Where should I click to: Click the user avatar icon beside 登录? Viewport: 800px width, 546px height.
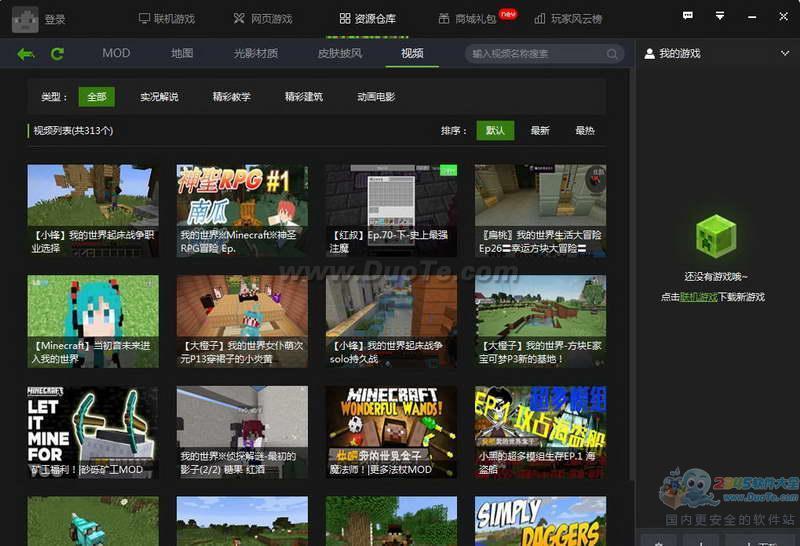coord(25,19)
